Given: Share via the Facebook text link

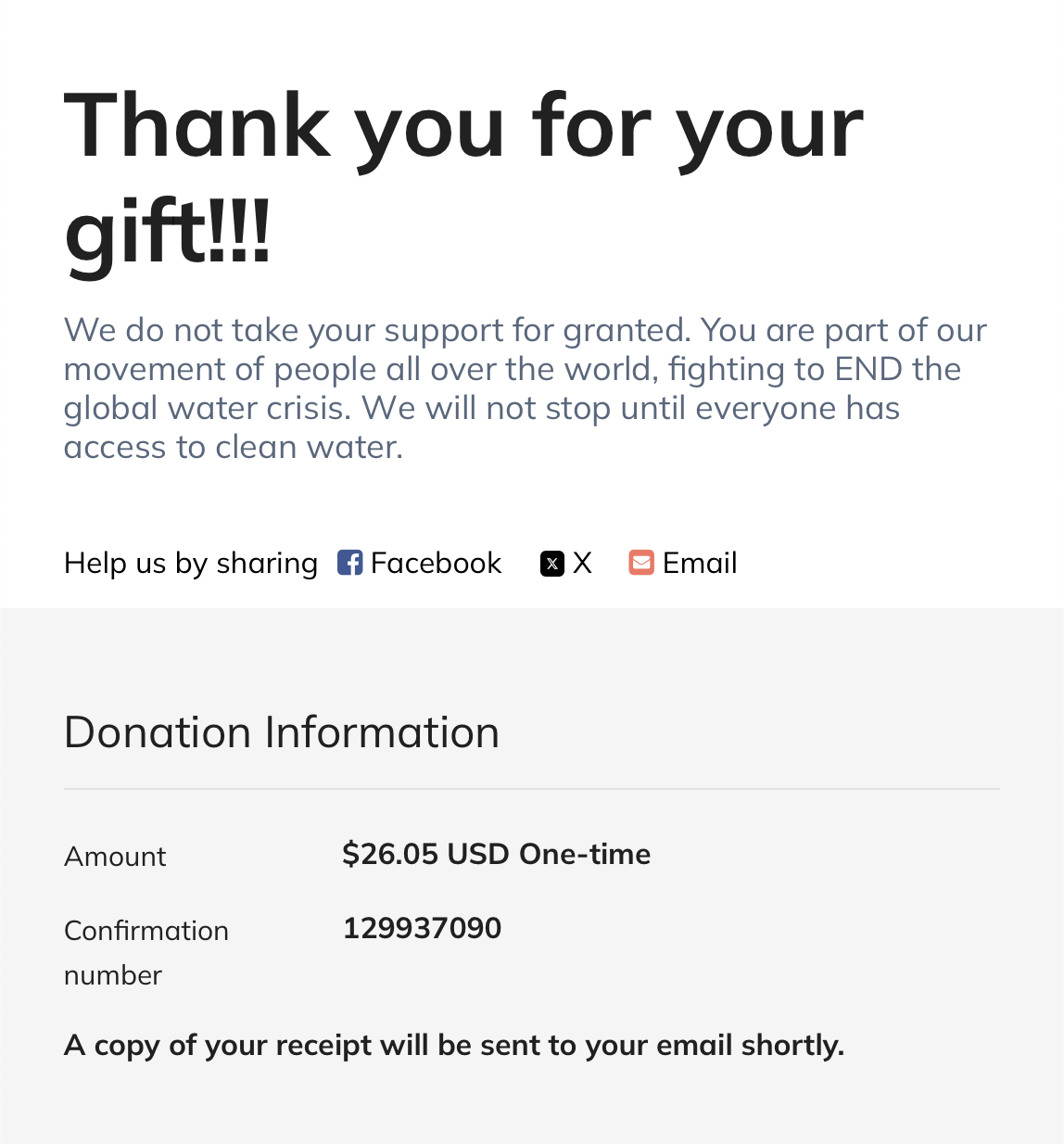Looking at the screenshot, I should pyautogui.click(x=436, y=563).
